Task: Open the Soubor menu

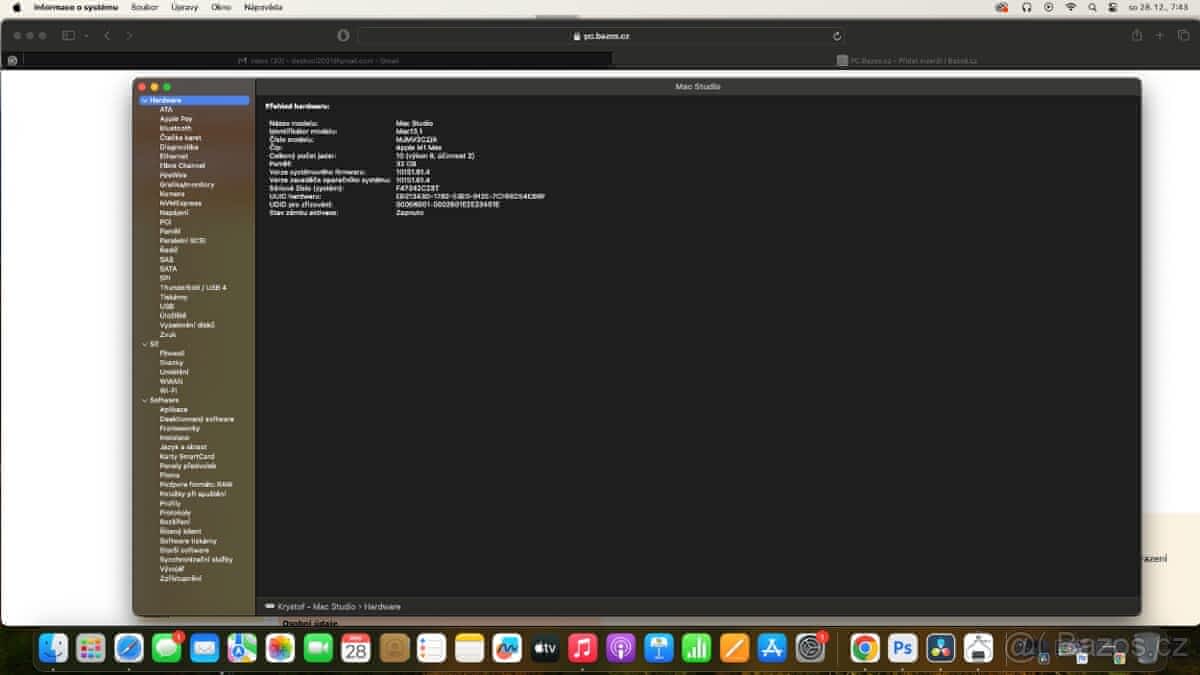Action: [x=145, y=7]
